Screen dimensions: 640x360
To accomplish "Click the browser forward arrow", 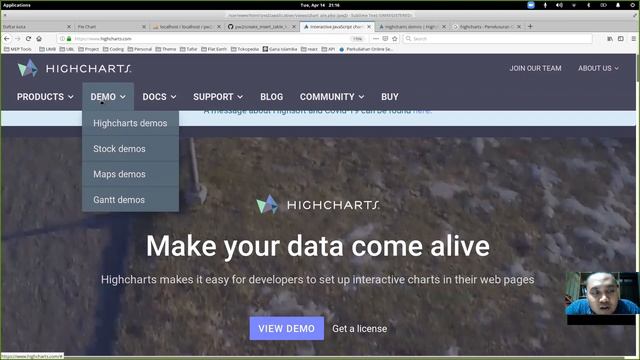I will (x=18, y=38).
